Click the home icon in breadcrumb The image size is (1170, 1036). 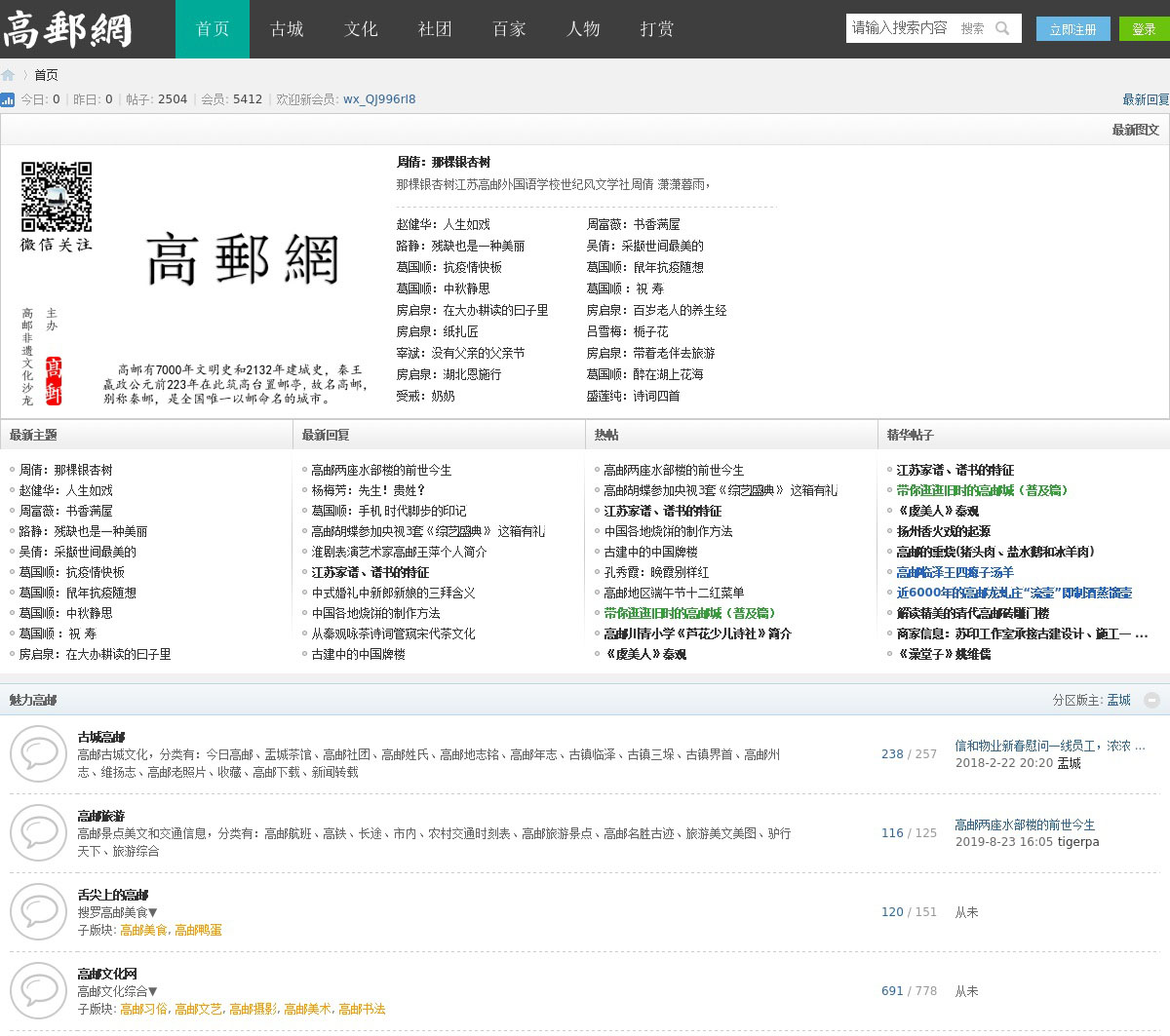tap(8, 75)
